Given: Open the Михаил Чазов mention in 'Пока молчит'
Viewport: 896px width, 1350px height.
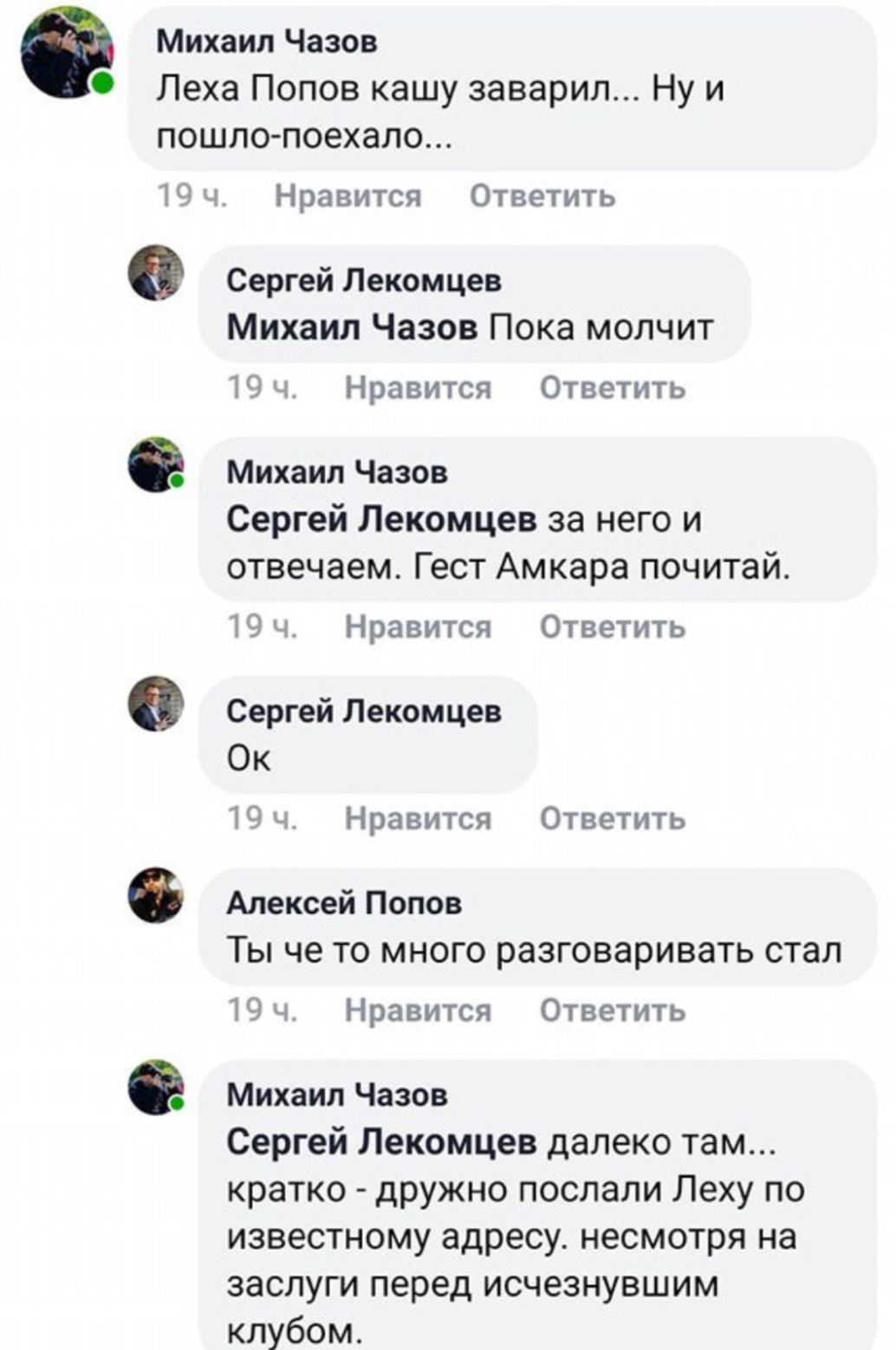Looking at the screenshot, I should point(352,328).
